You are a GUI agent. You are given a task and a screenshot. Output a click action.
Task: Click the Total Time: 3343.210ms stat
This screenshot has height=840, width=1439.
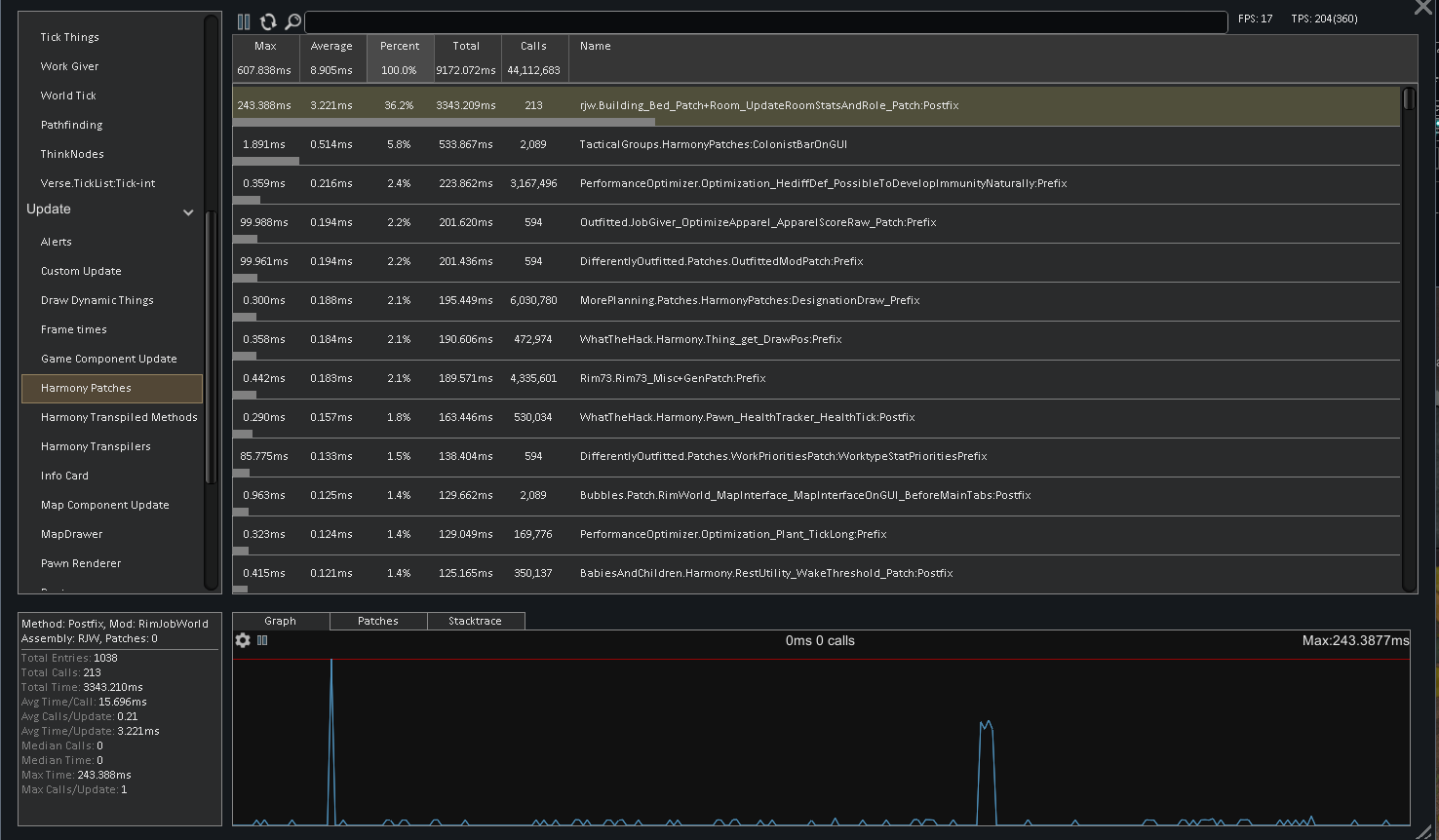click(x=82, y=687)
